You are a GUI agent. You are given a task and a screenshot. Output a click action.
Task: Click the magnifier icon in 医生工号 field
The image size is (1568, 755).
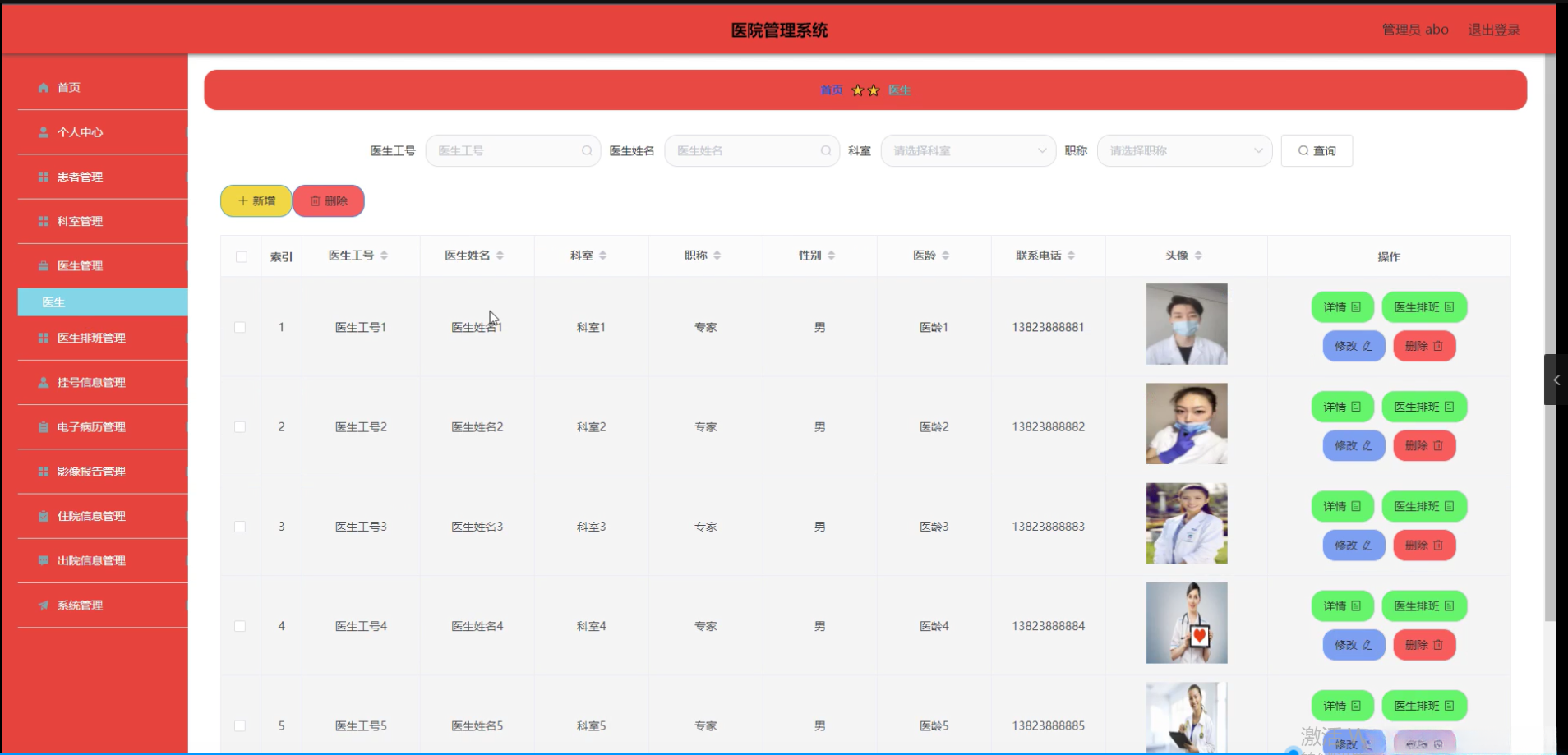click(x=586, y=150)
